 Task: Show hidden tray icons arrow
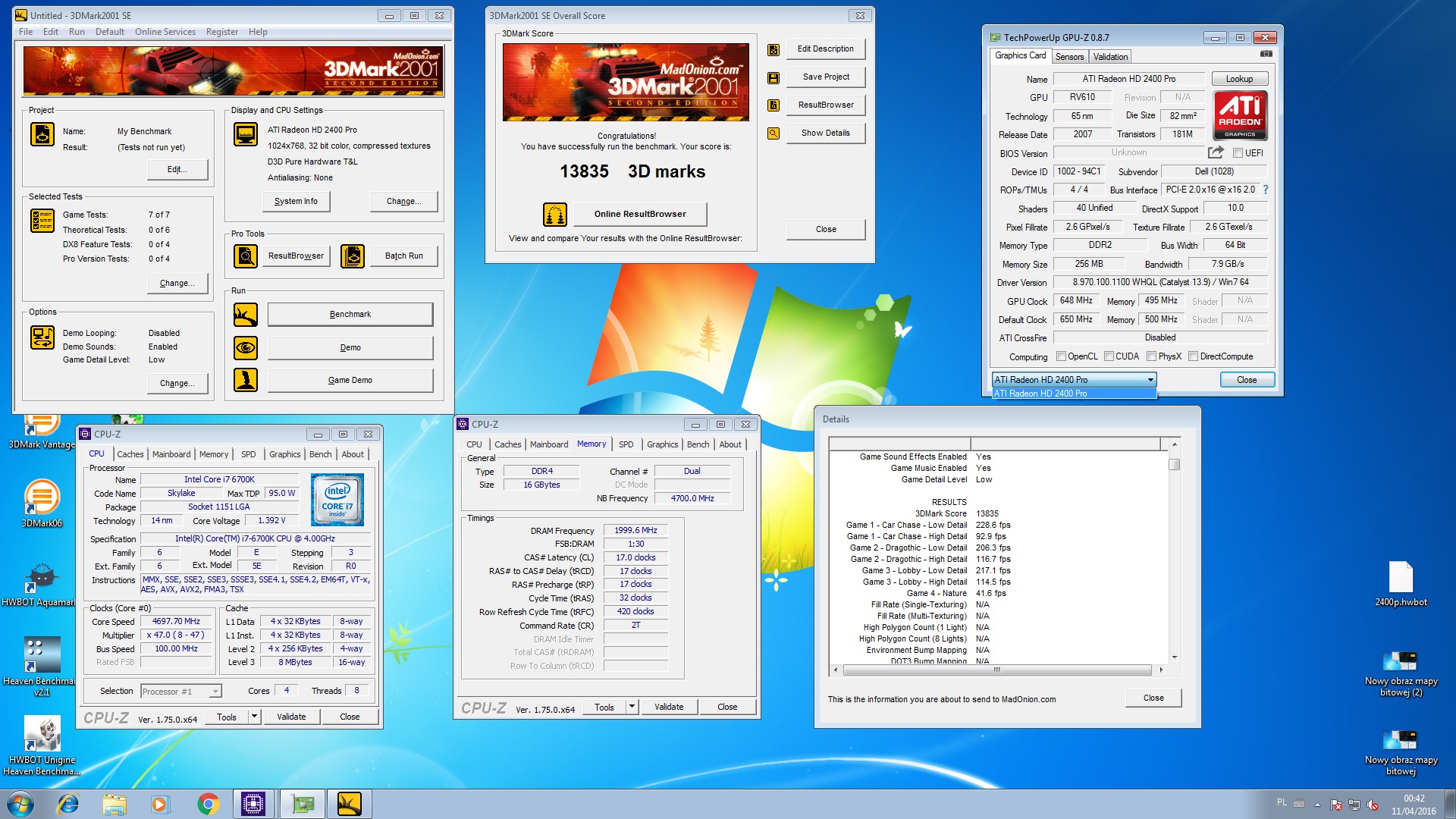1317,805
